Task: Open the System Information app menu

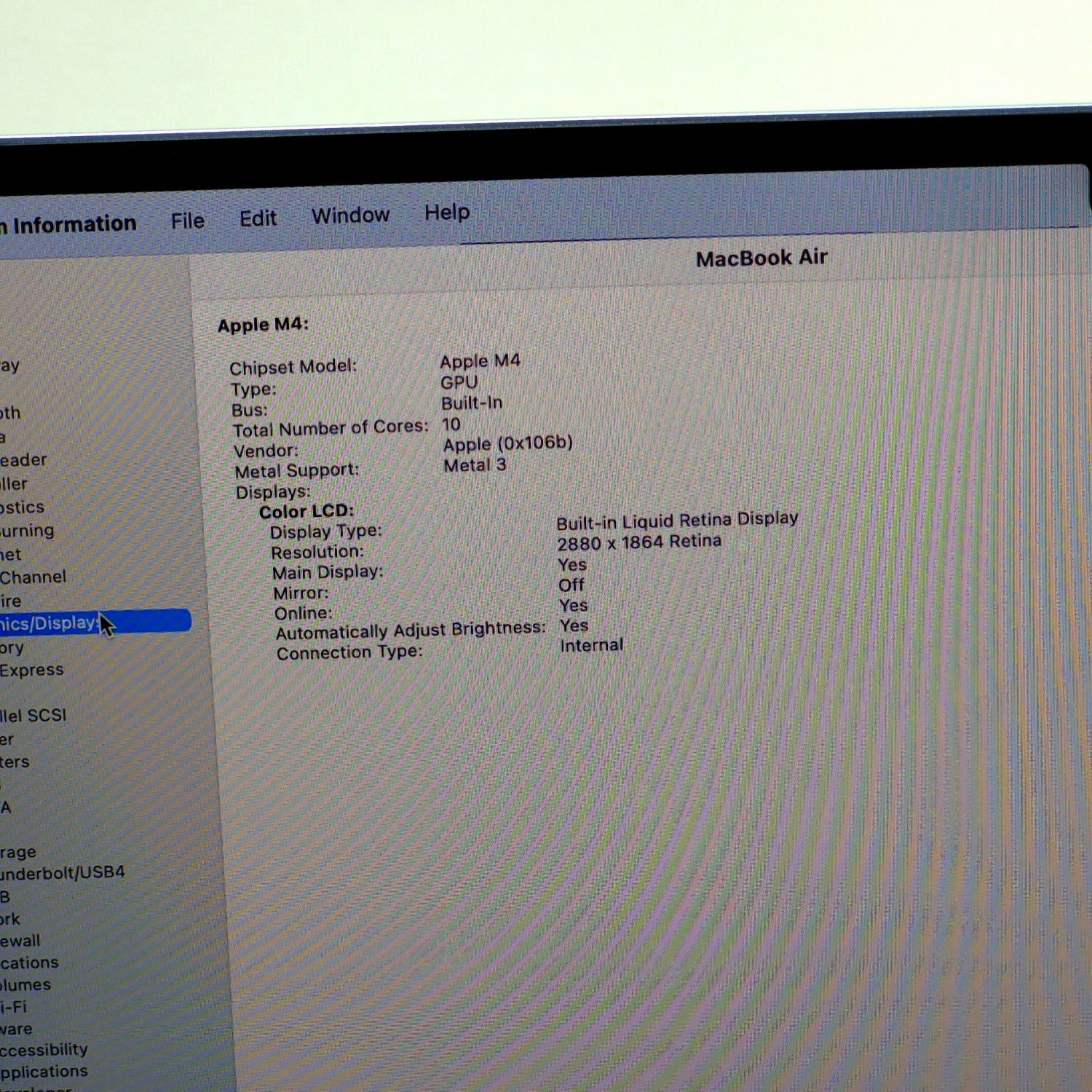Action: [68, 224]
